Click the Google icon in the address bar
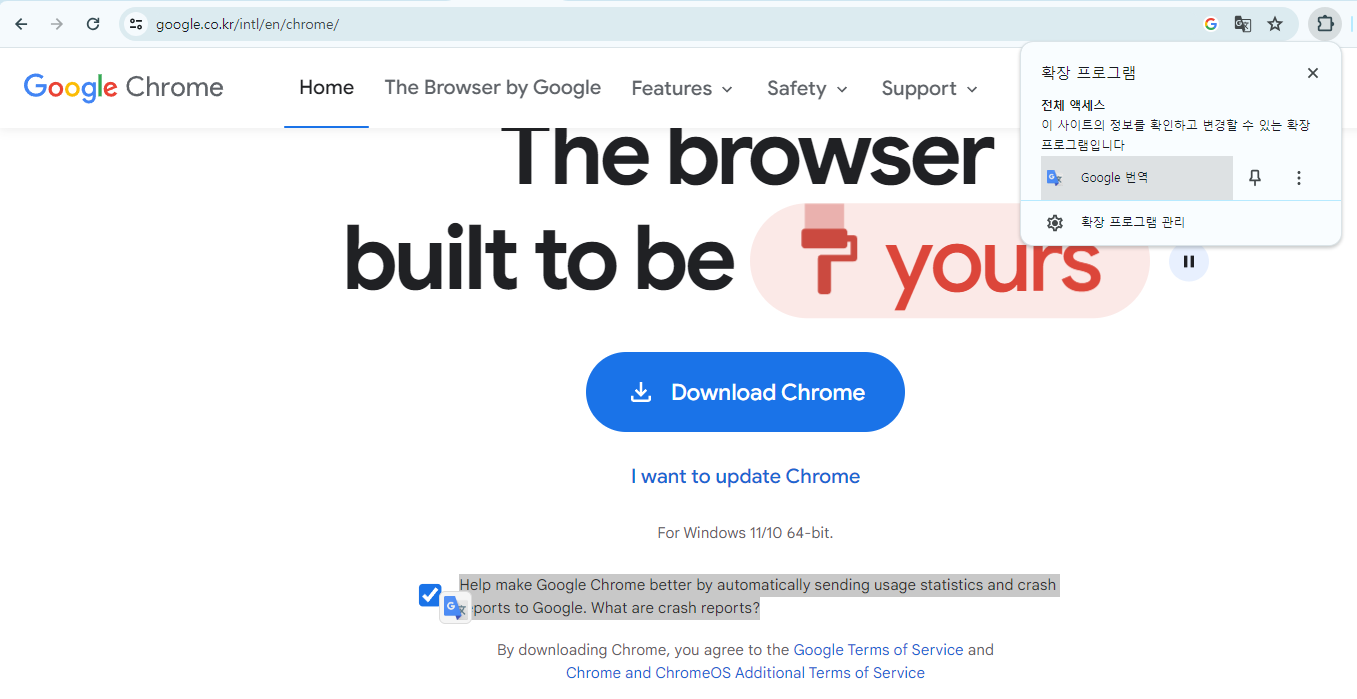 coord(1211,24)
